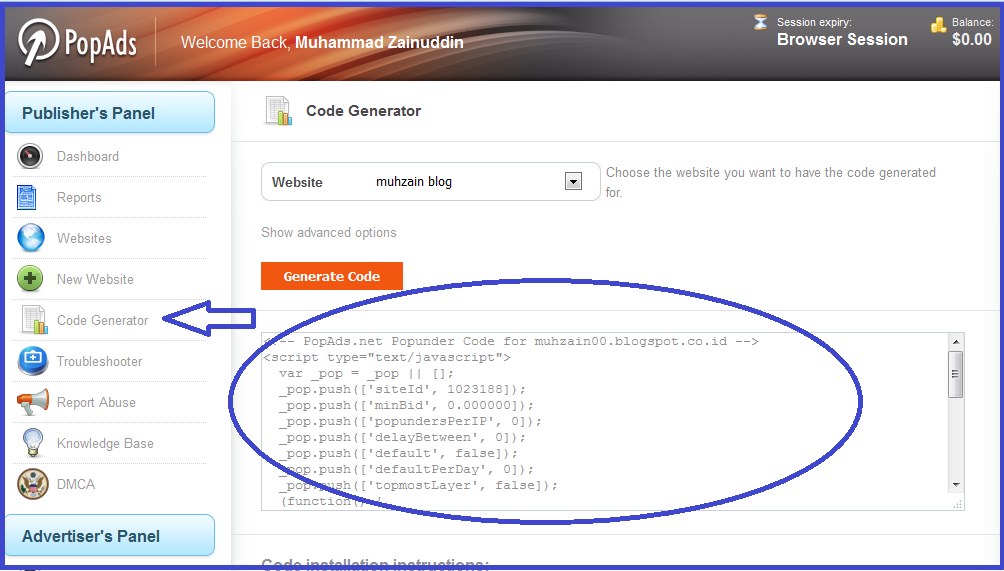Click the code area scroll-down arrow
The height and width of the screenshot is (571, 1004).
pyautogui.click(x=956, y=485)
